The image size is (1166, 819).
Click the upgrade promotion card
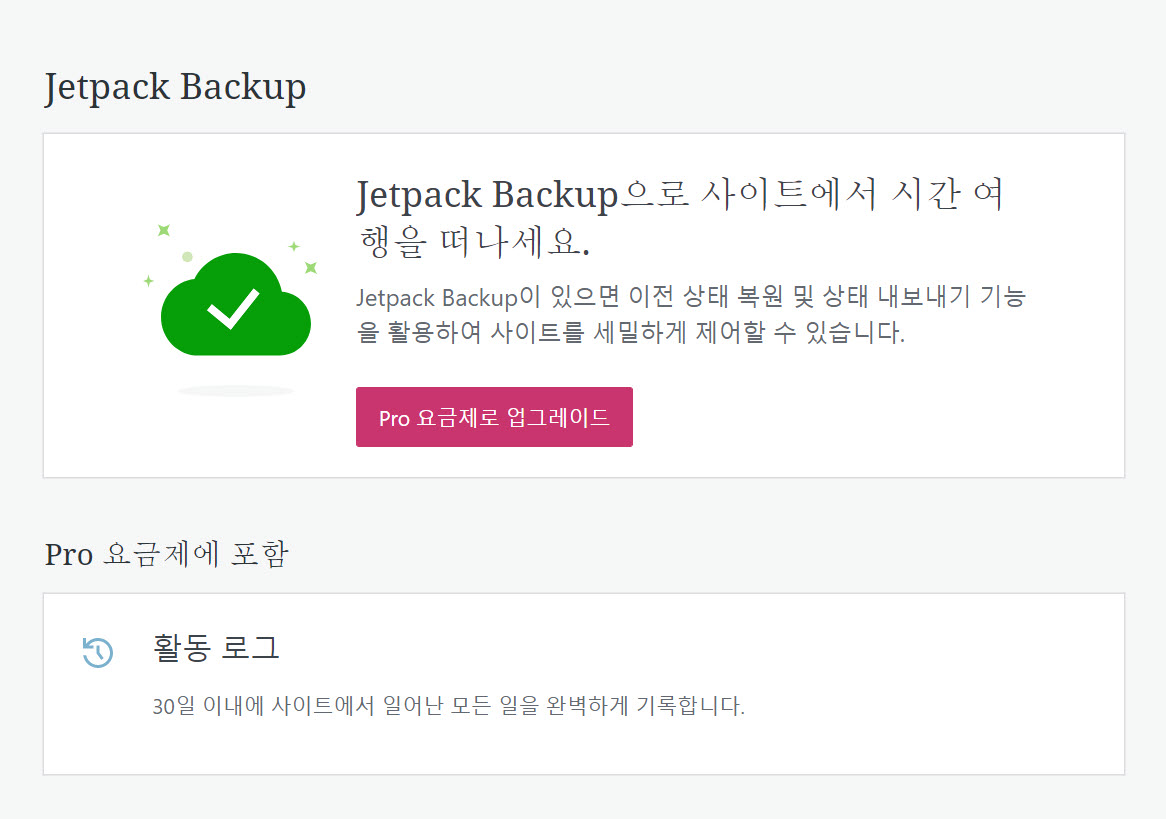tap(583, 305)
